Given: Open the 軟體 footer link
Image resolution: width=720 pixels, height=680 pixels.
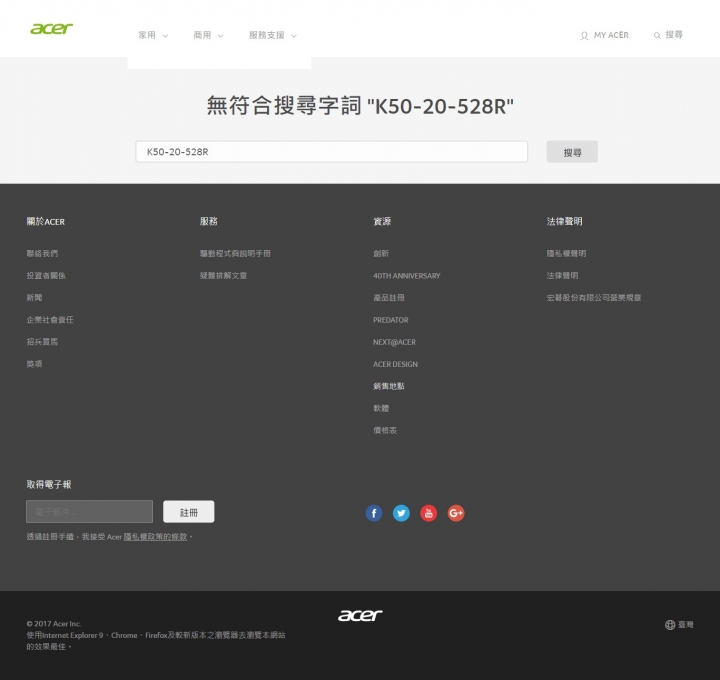Looking at the screenshot, I should [x=381, y=408].
